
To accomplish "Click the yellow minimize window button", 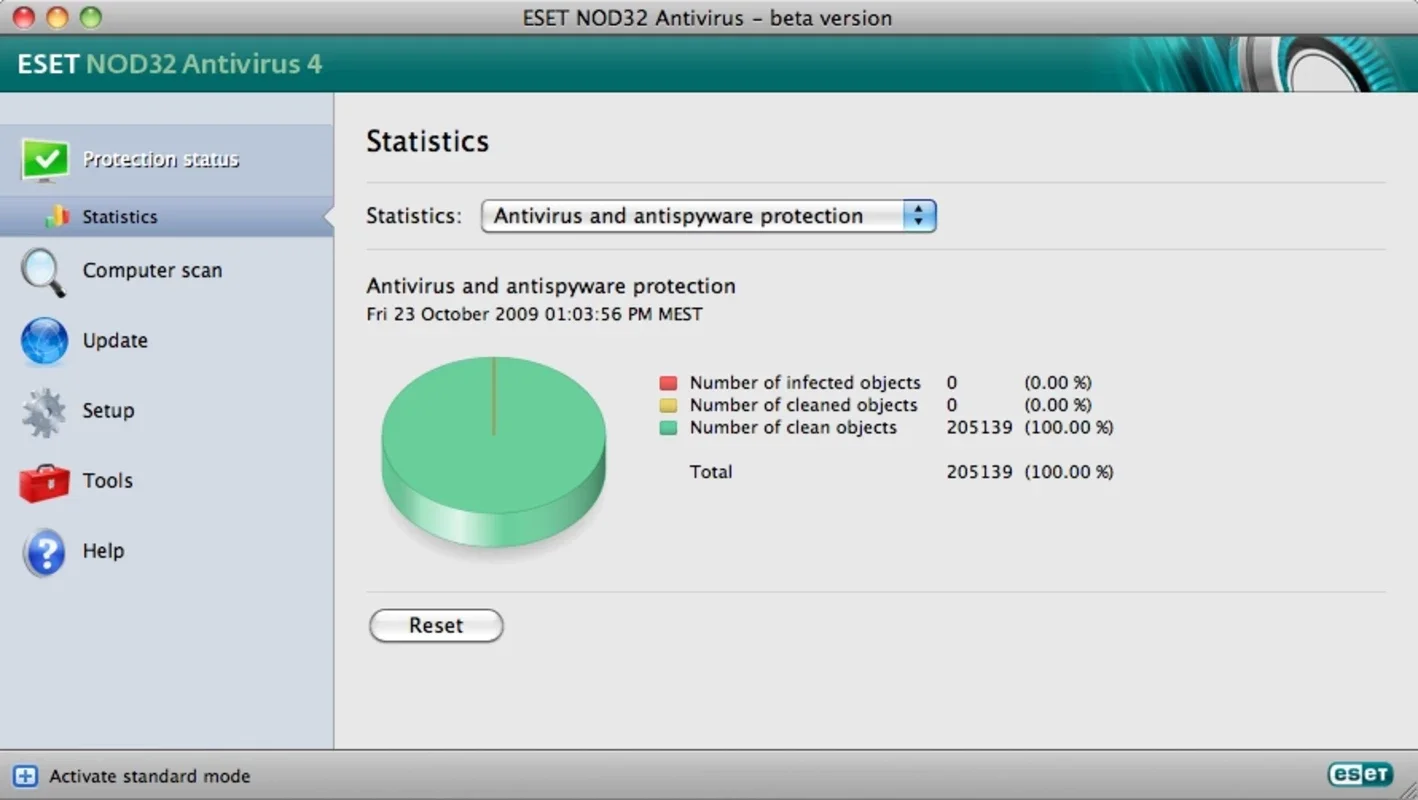I will click(x=58, y=17).
